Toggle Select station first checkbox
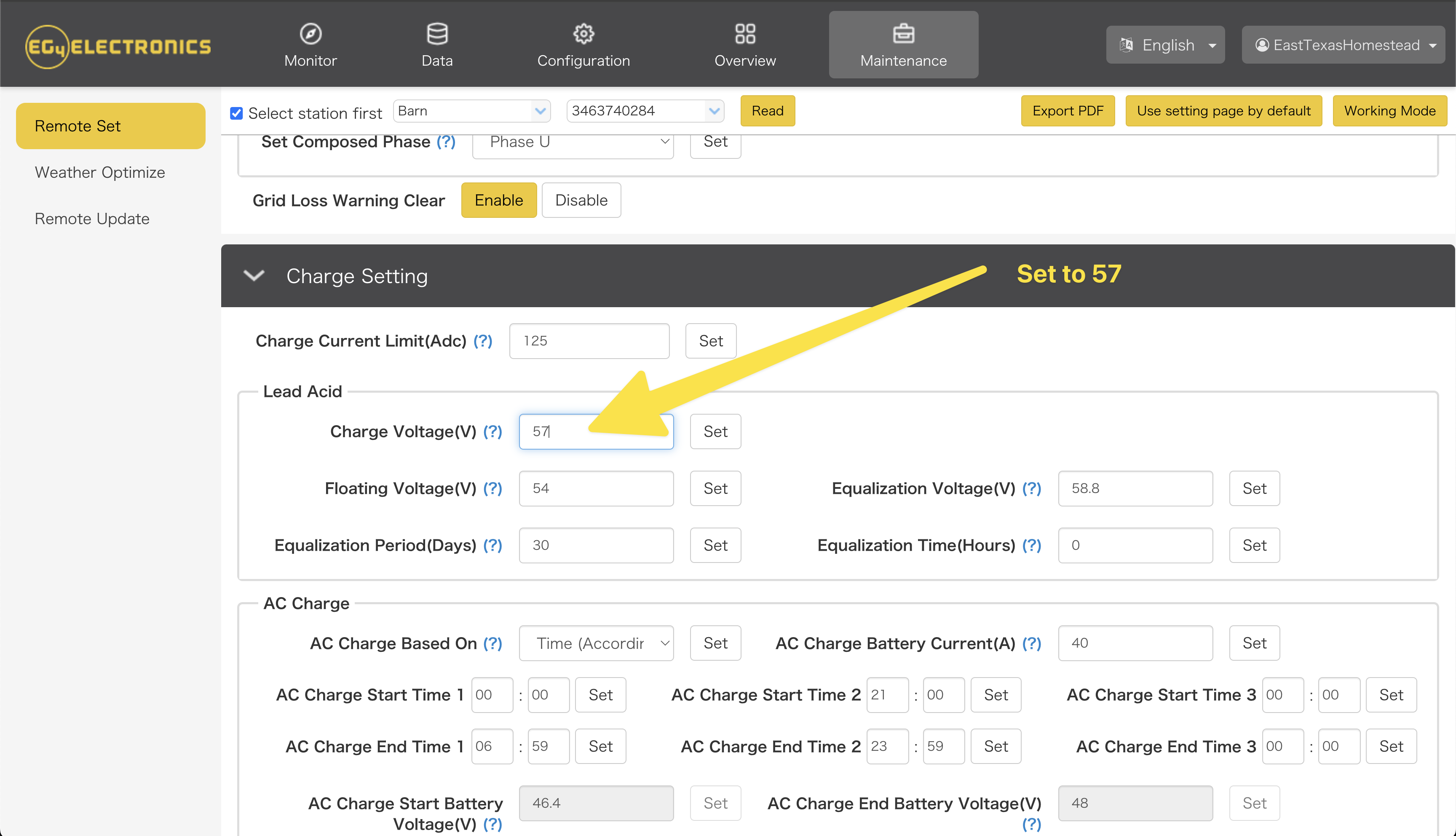This screenshot has height=836, width=1456. [236, 113]
